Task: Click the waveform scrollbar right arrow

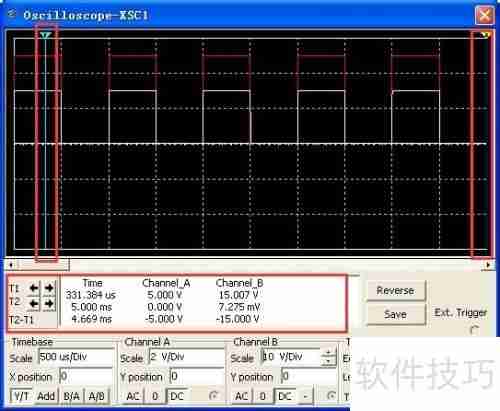Action: tap(488, 265)
